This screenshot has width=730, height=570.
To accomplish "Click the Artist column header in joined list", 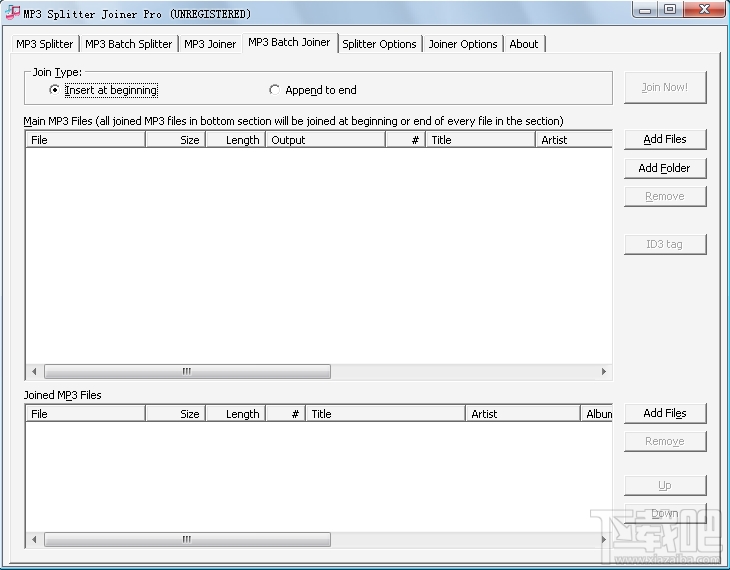I will click(523, 414).
